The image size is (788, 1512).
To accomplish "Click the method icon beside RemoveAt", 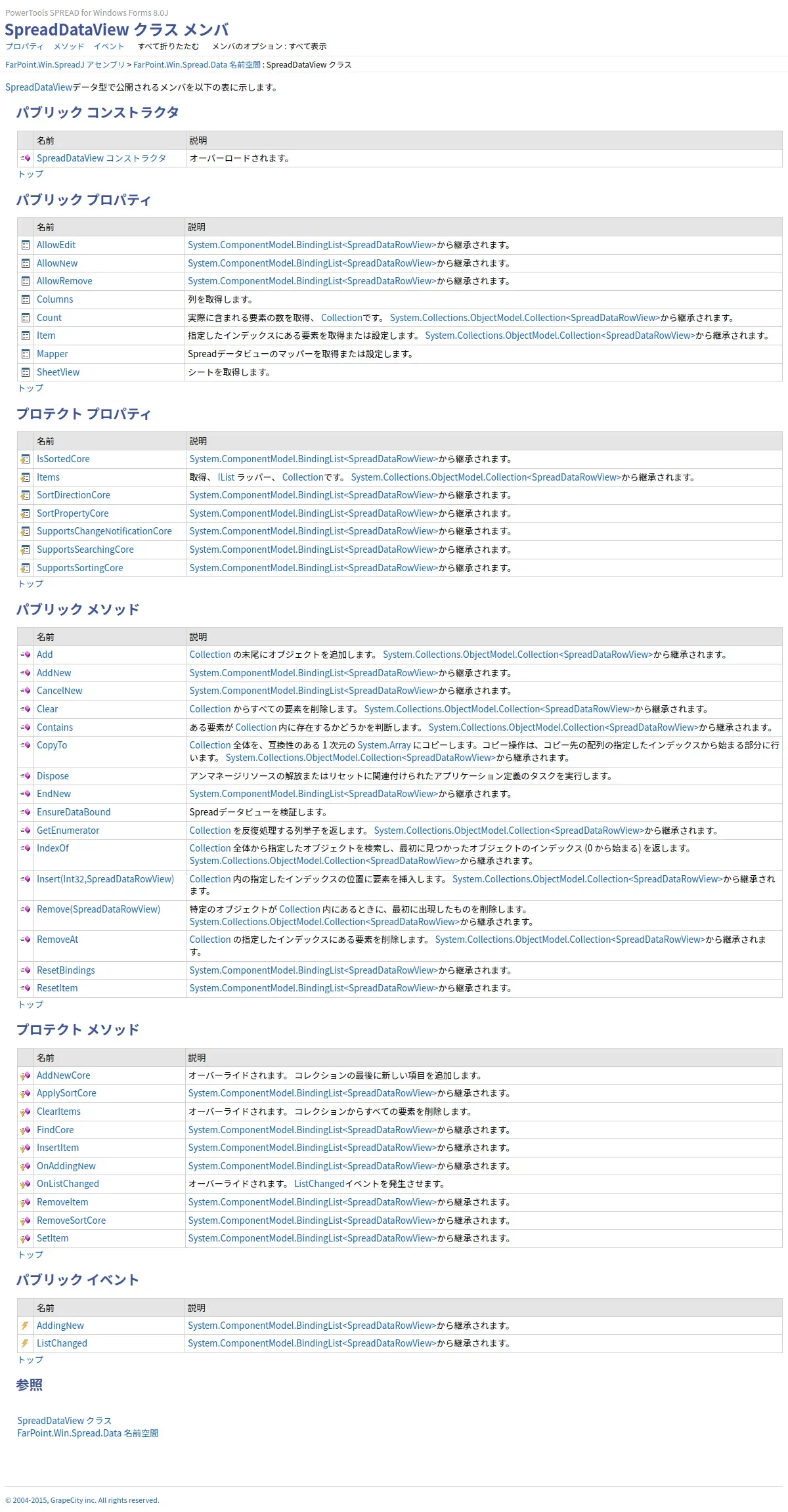I will tap(26, 940).
